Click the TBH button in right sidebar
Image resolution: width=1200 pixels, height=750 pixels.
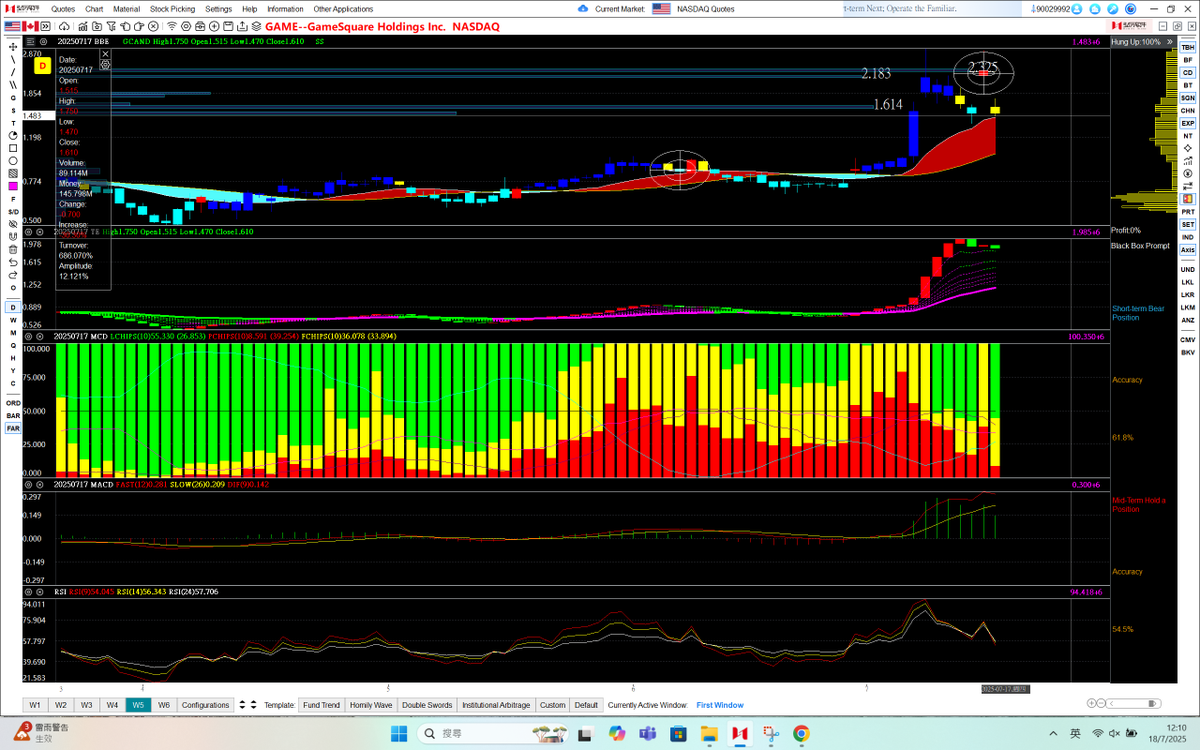(x=1188, y=48)
